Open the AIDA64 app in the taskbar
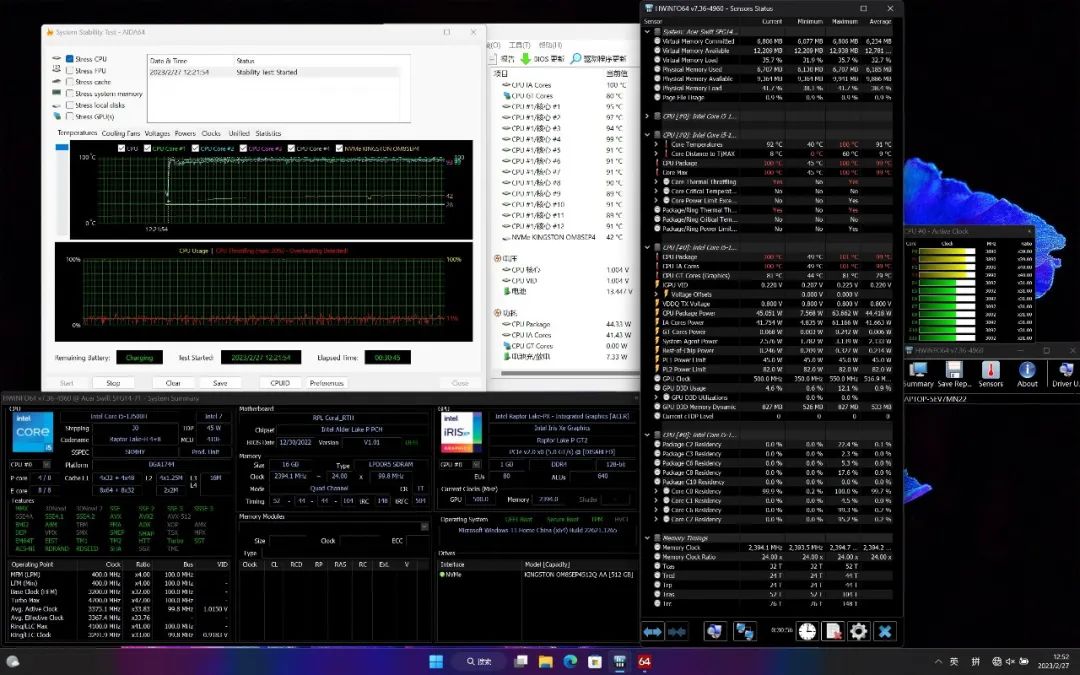Screen dimensions: 1080x675 point(644,661)
